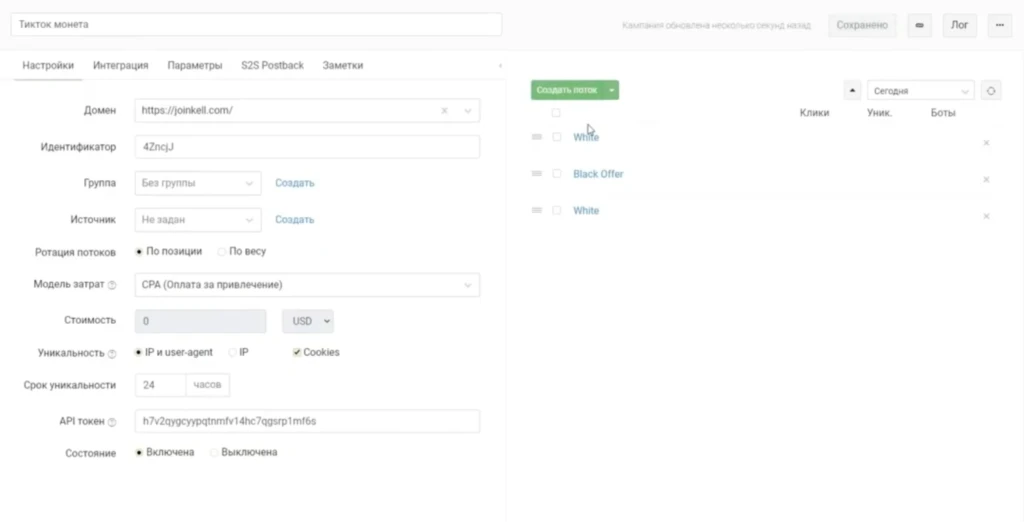Open the S2S Postback tab
The image size is (1024, 522).
click(x=272, y=65)
